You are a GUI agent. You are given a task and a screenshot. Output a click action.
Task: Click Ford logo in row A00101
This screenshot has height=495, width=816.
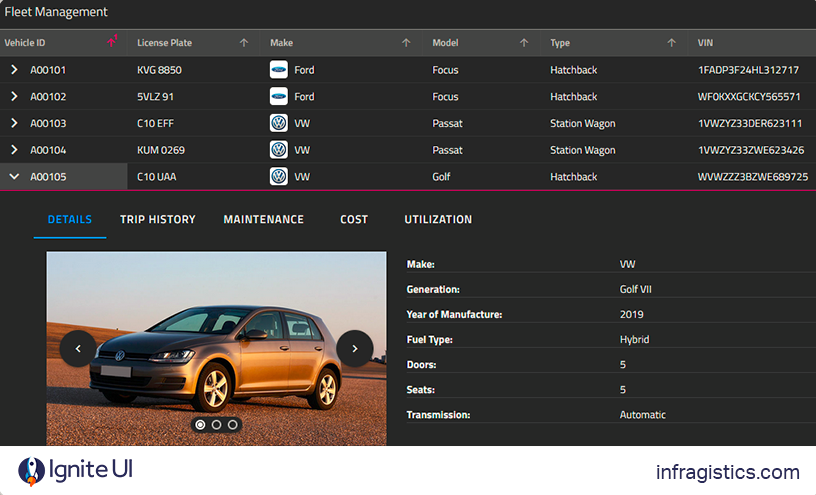279,69
